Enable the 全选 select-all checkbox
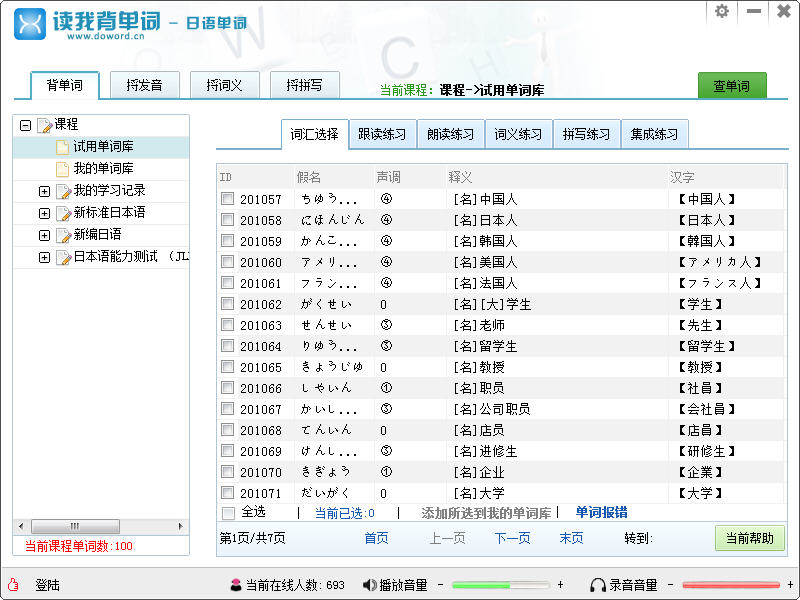The image size is (800, 600). coord(227,512)
